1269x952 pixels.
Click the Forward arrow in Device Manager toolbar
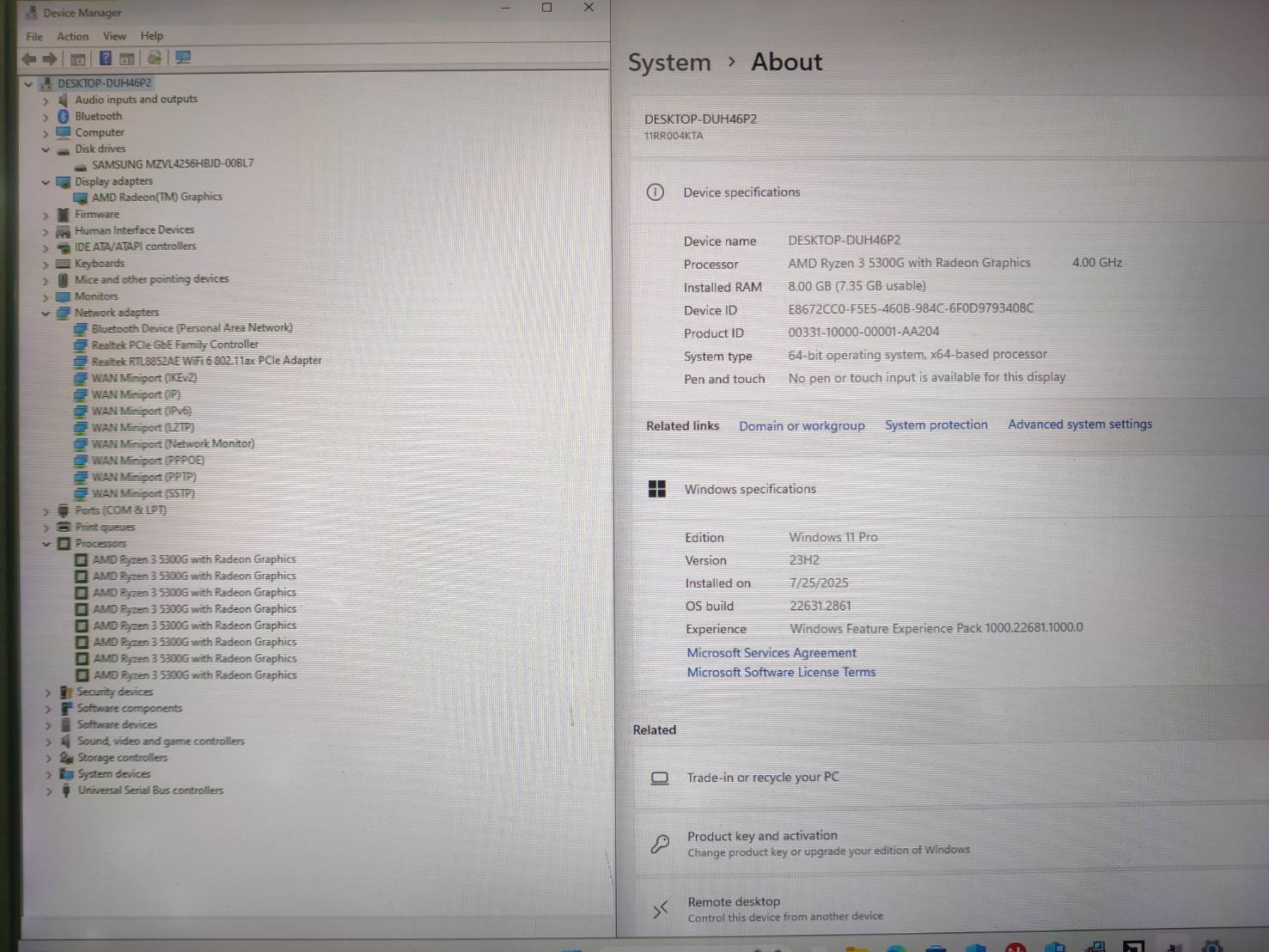click(x=50, y=58)
